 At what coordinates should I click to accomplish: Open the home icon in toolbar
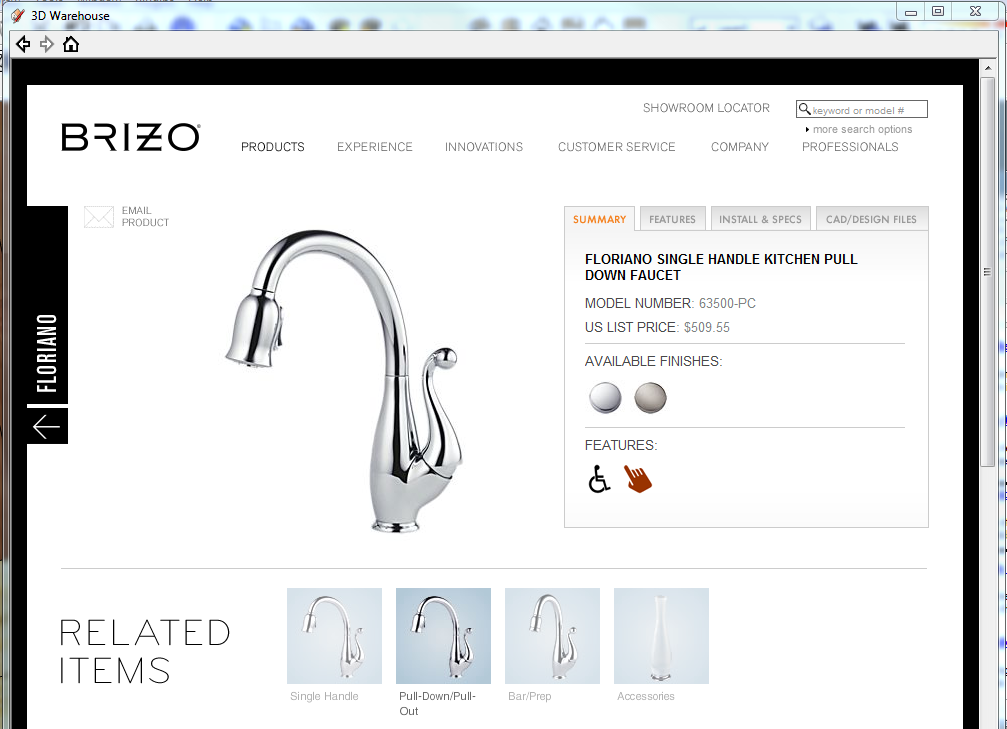click(71, 44)
